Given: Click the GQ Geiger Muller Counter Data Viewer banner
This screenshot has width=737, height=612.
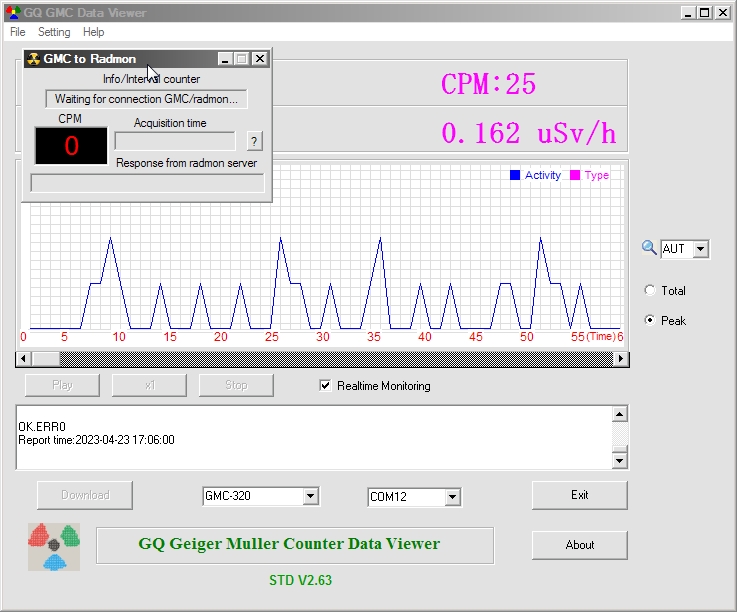Looking at the screenshot, I should (295, 545).
